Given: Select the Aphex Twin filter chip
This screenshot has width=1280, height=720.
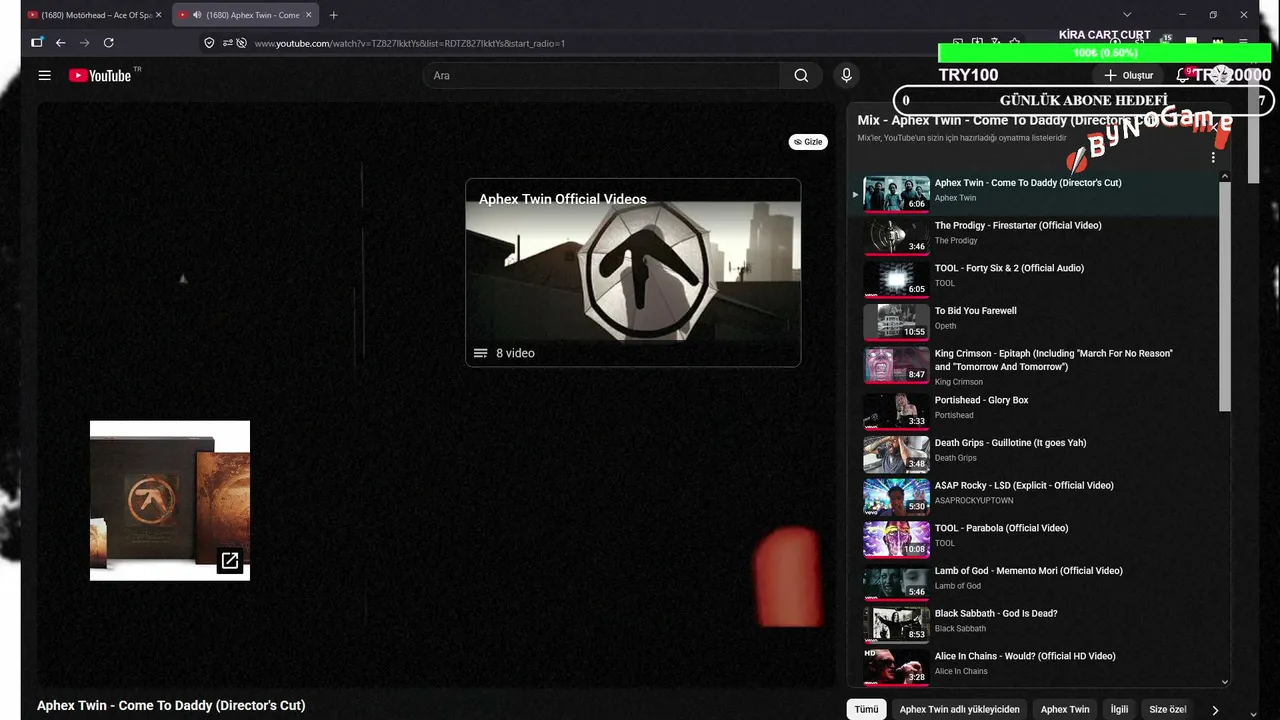Looking at the screenshot, I should tap(1065, 709).
